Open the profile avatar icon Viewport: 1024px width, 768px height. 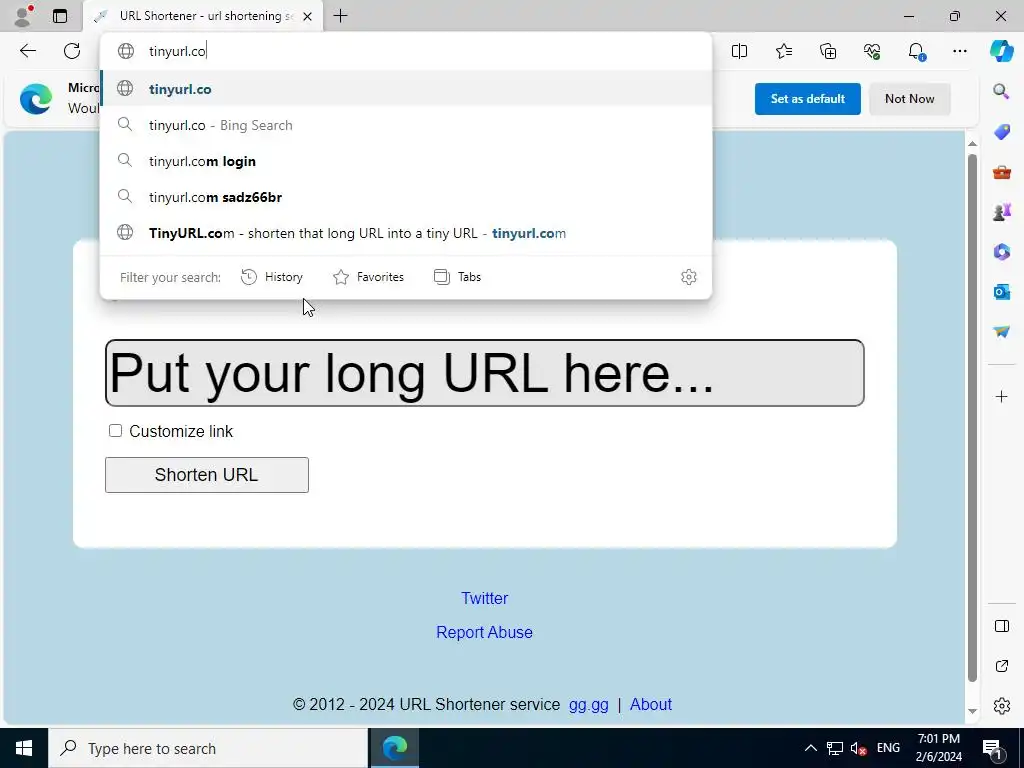(x=23, y=16)
